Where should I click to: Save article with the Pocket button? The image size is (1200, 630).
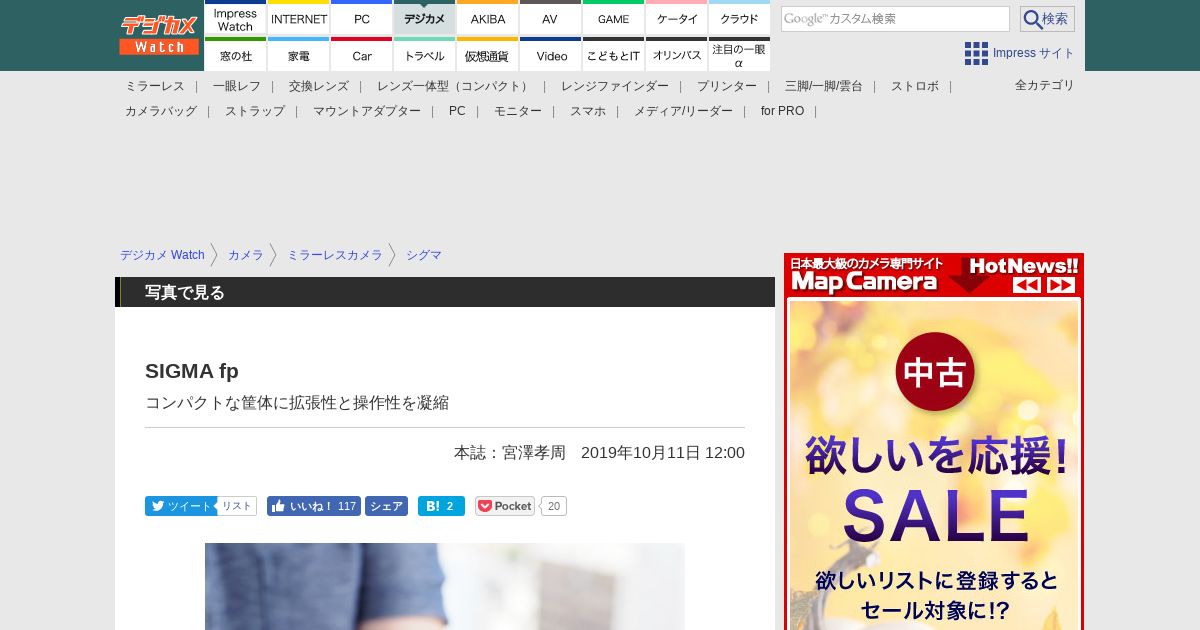coord(505,506)
